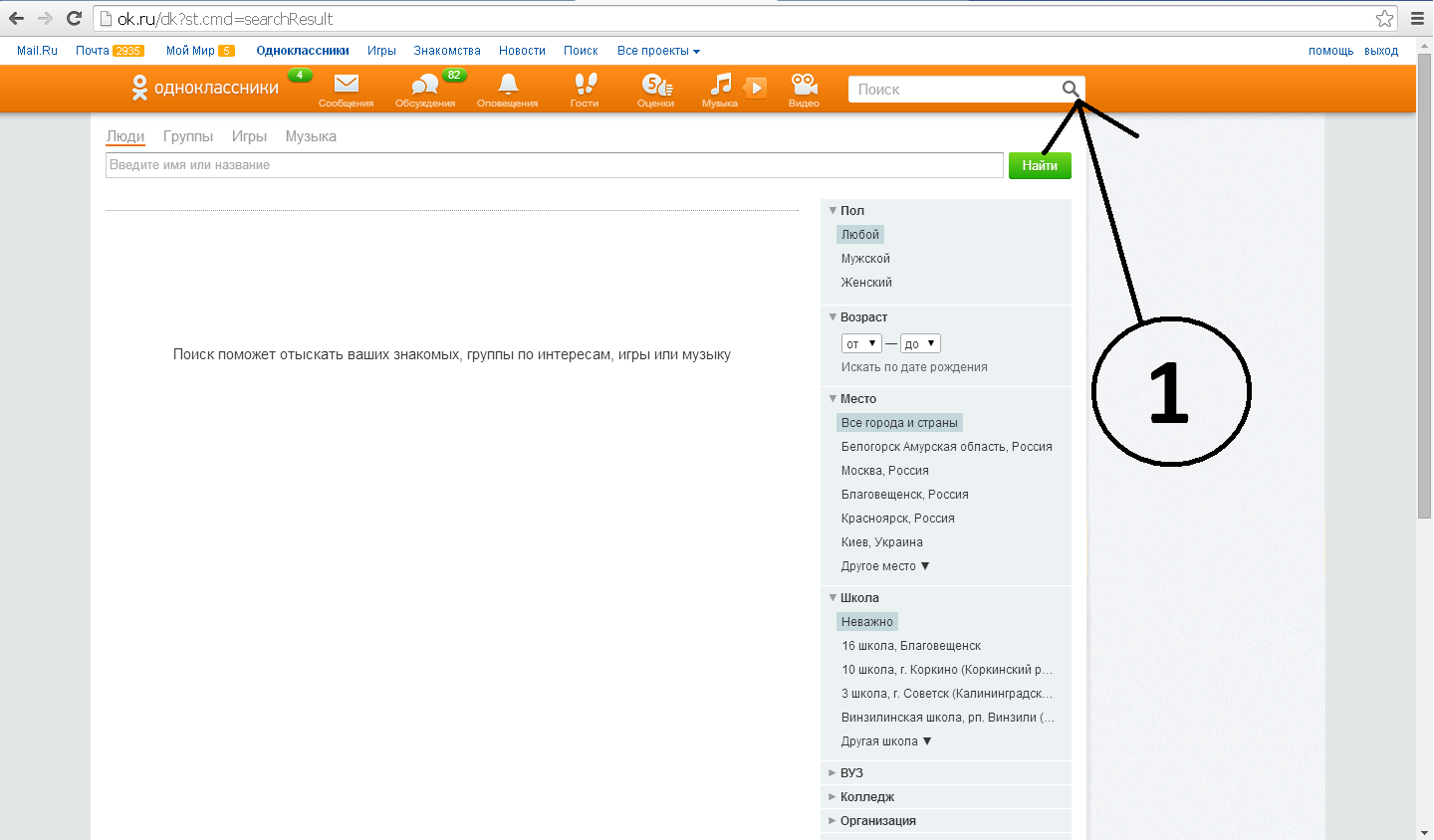1434x840 pixels.
Task: Click the Одноклассники logo
Action: point(205,88)
